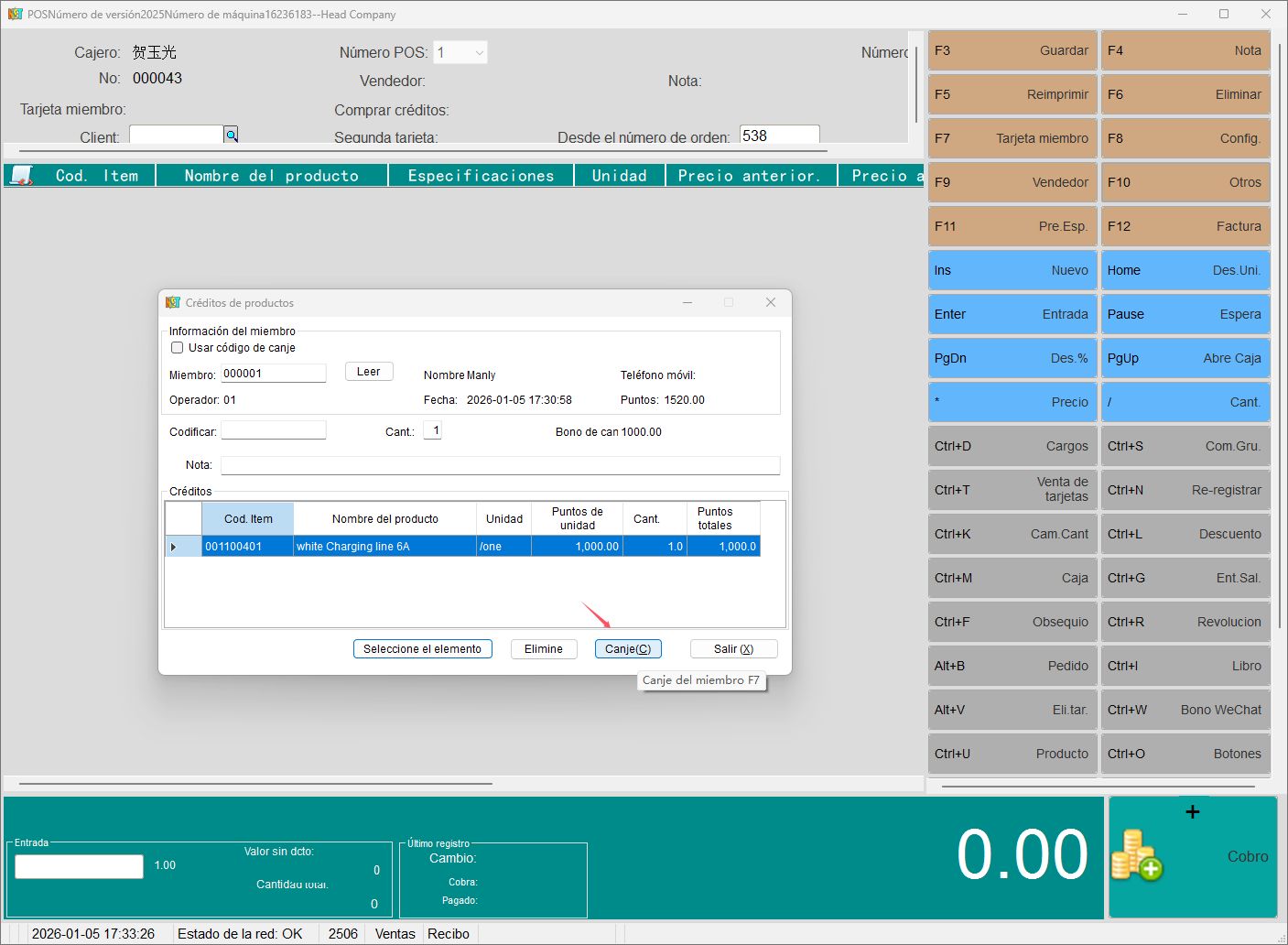The image size is (1288, 945).
Task: Select PgUp Abre Caja button
Action: point(1185,358)
